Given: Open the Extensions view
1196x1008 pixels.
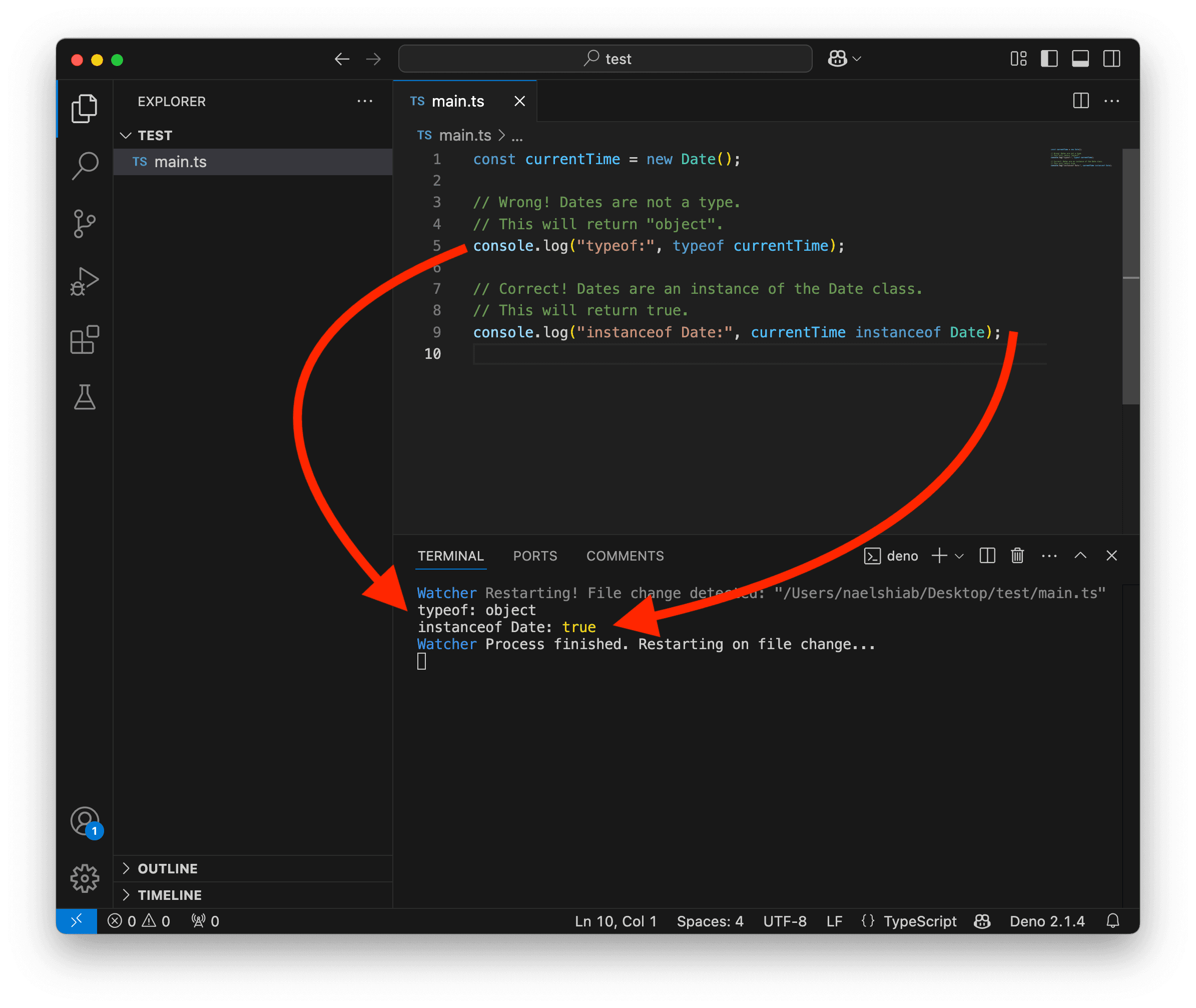Looking at the screenshot, I should pyautogui.click(x=85, y=340).
